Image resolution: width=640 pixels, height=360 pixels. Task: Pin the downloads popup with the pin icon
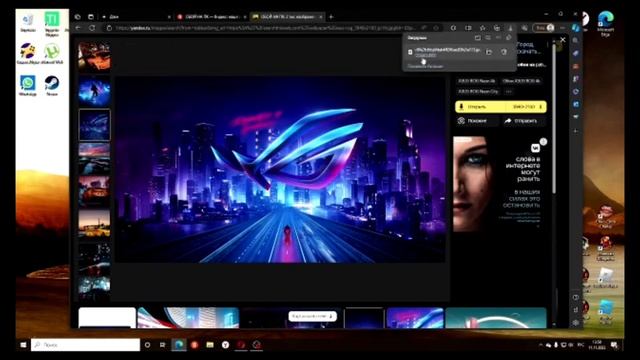pos(509,38)
